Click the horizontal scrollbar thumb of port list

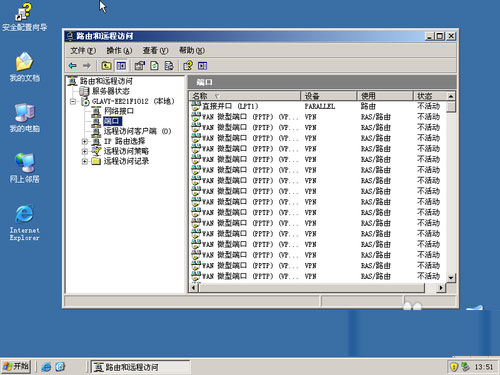pyautogui.click(x=311, y=288)
